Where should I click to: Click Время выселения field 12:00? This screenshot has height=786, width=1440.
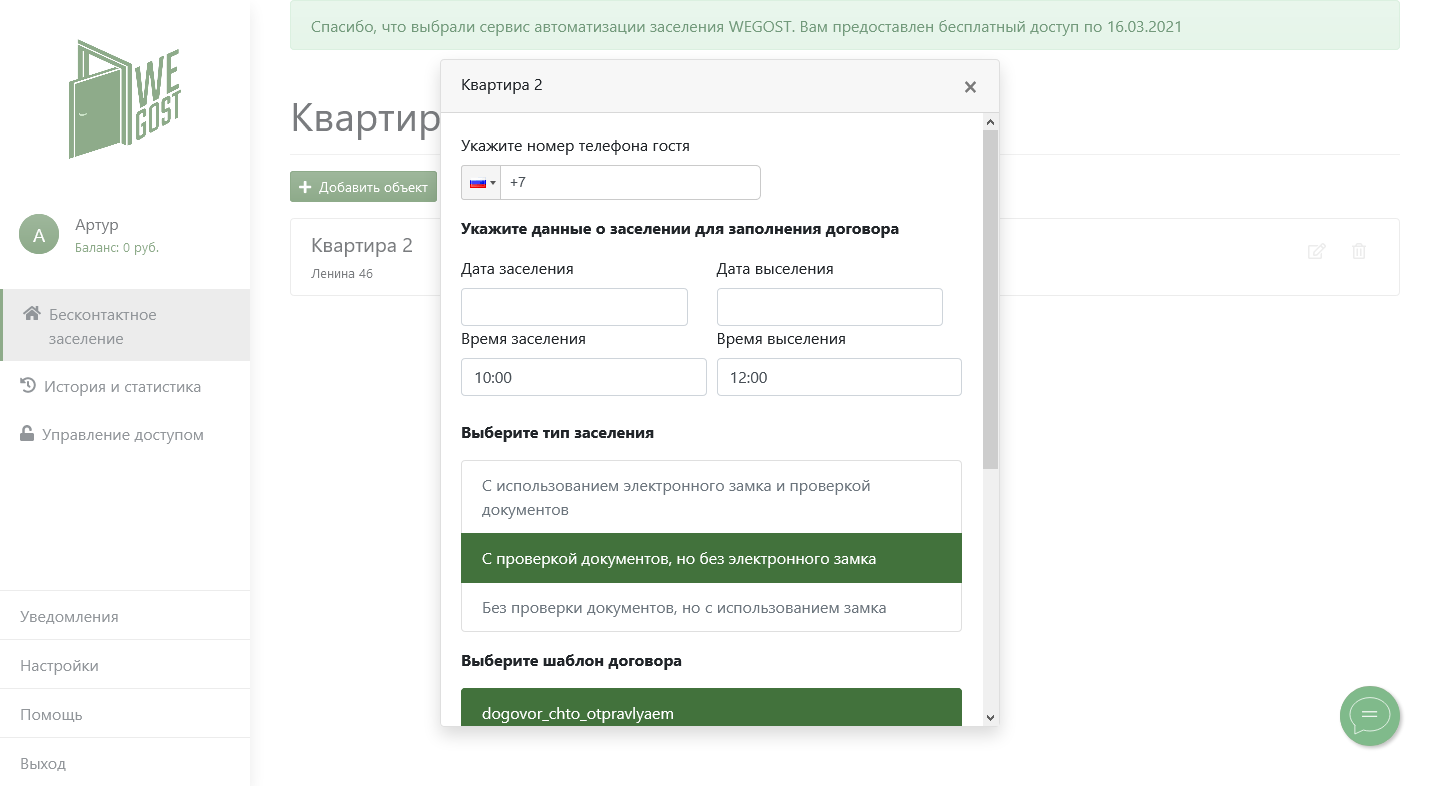point(839,377)
